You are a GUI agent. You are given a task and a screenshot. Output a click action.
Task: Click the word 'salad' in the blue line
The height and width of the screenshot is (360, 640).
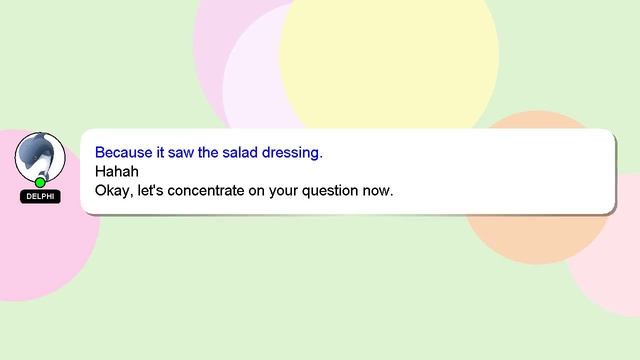[240, 152]
